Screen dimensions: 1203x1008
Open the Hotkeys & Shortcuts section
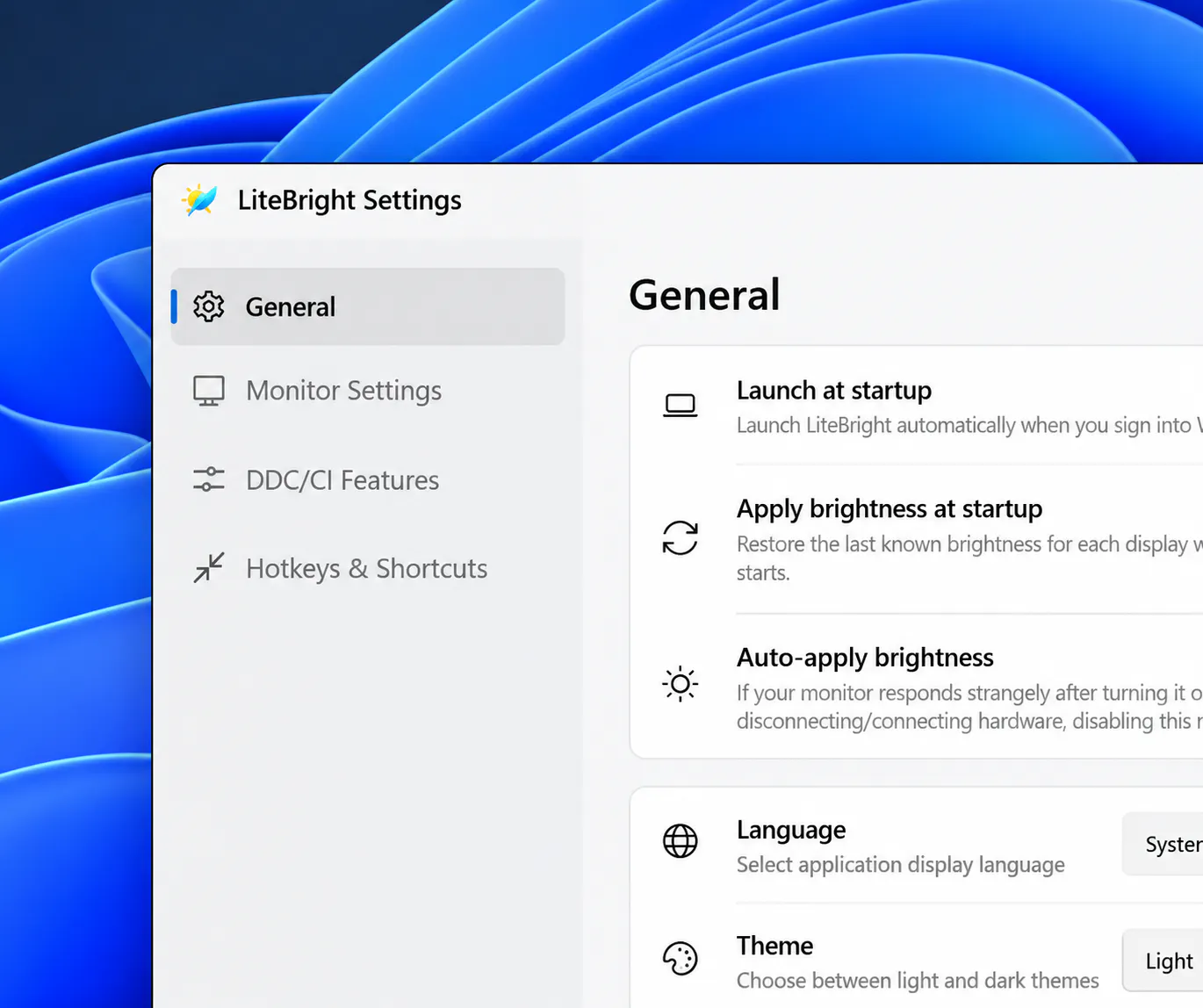click(x=368, y=569)
